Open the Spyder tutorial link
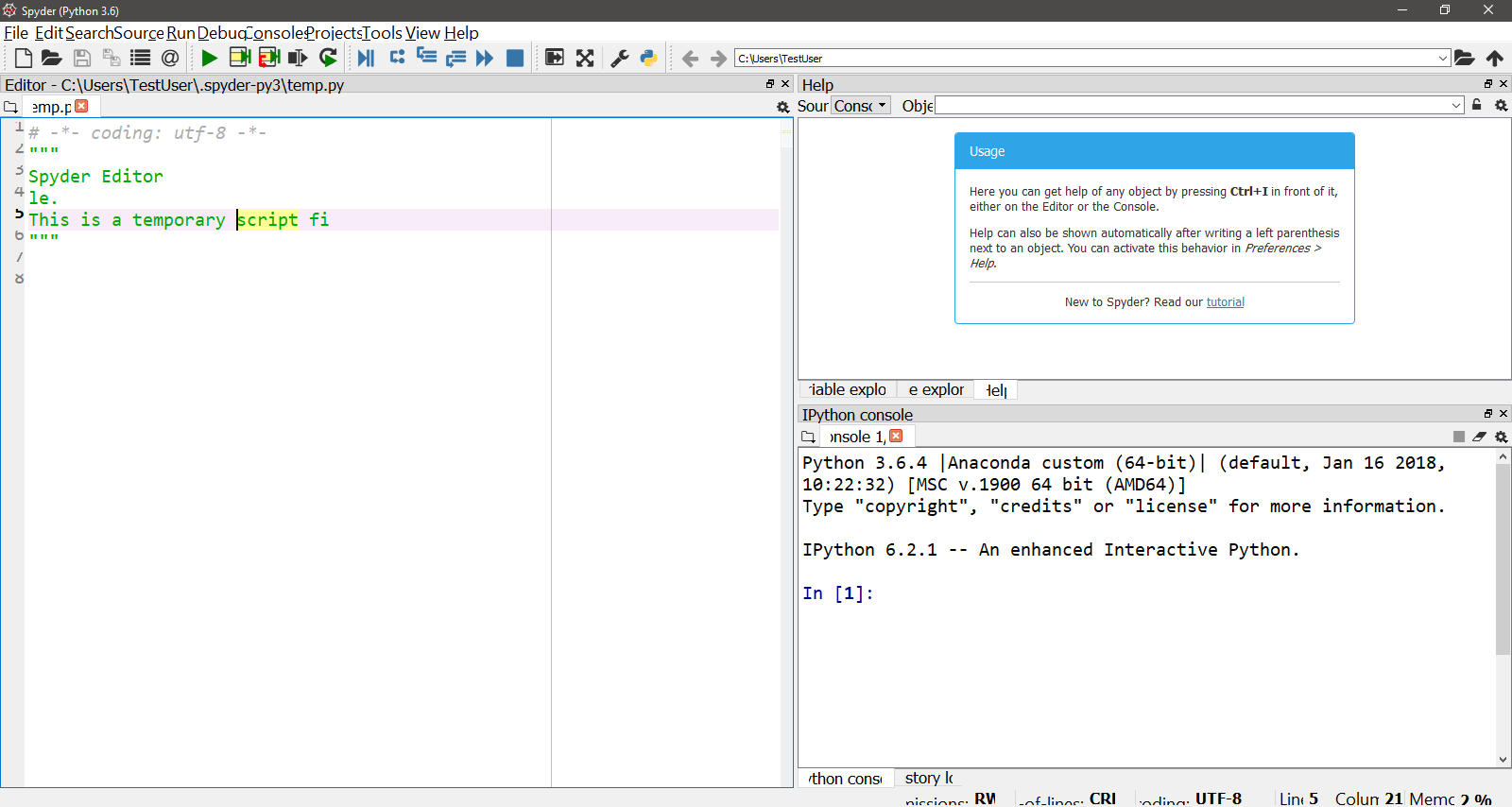The width and height of the screenshot is (1512, 807). (x=1225, y=302)
